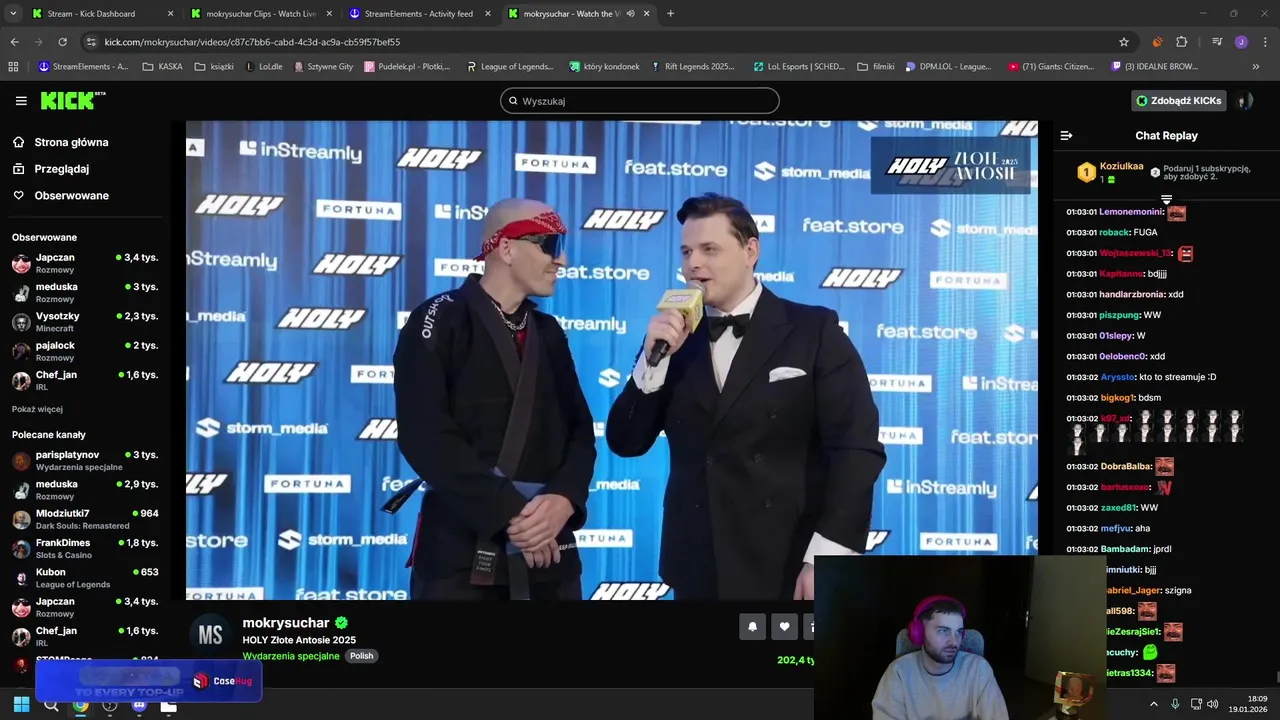1280x720 pixels.
Task: Click chat user handlarzbronia
Action: tap(1131, 294)
